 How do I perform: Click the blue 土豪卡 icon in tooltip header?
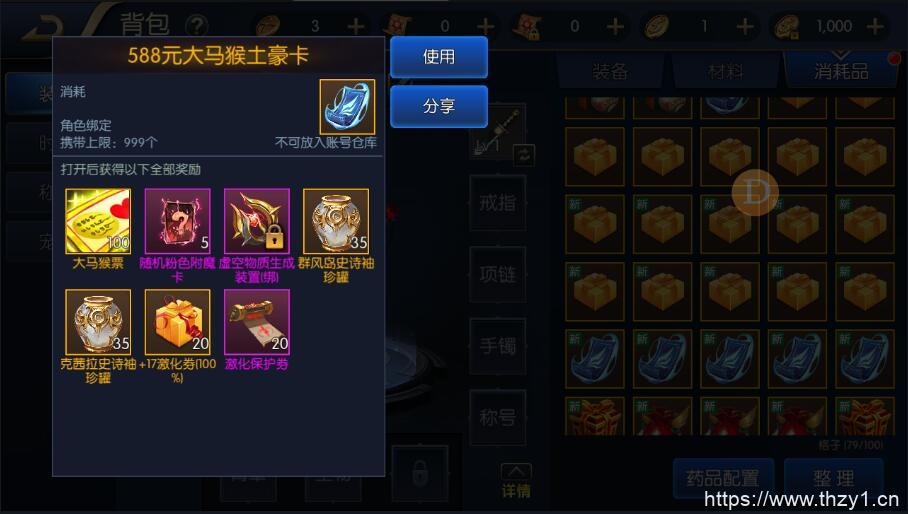pos(347,107)
